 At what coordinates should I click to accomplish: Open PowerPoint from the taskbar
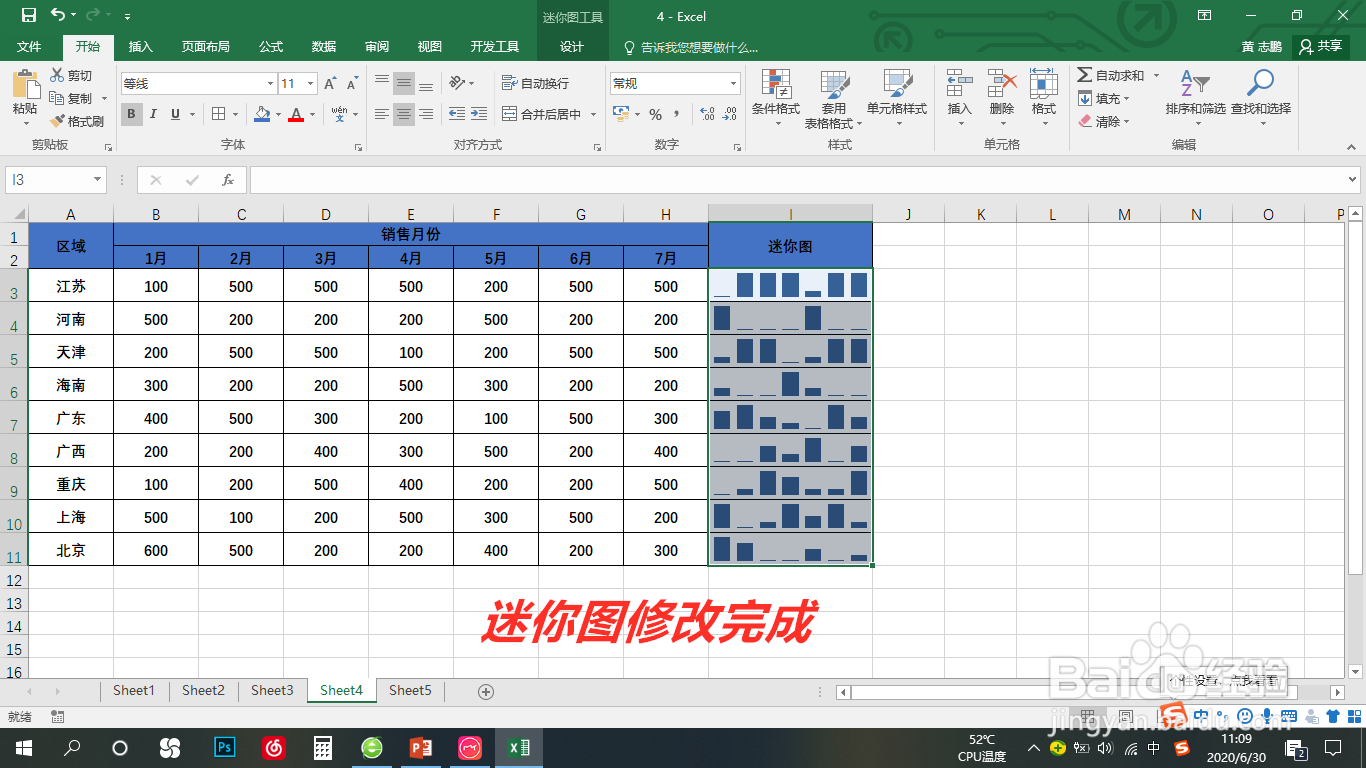pos(420,747)
